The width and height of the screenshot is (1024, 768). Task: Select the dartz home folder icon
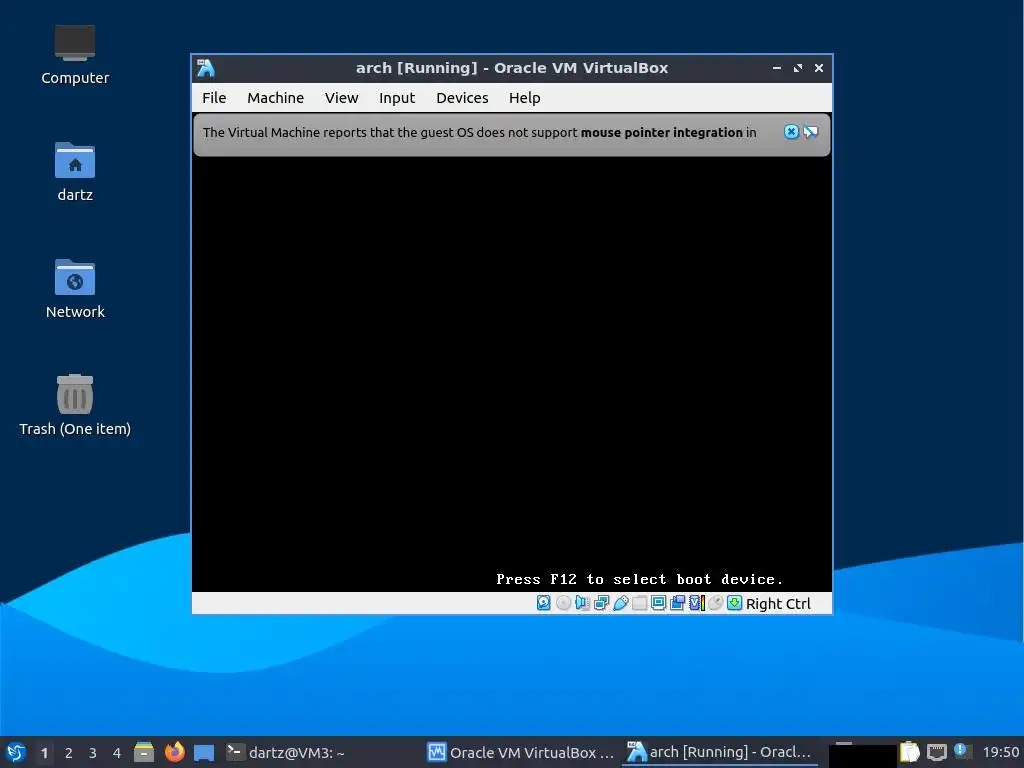click(x=74, y=172)
